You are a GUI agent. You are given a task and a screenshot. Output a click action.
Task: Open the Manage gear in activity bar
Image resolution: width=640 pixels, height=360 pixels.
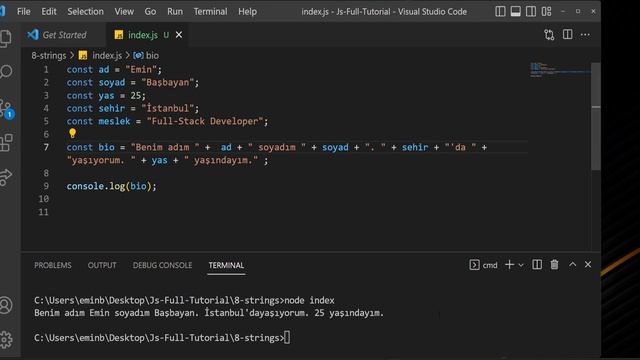pos(6,339)
